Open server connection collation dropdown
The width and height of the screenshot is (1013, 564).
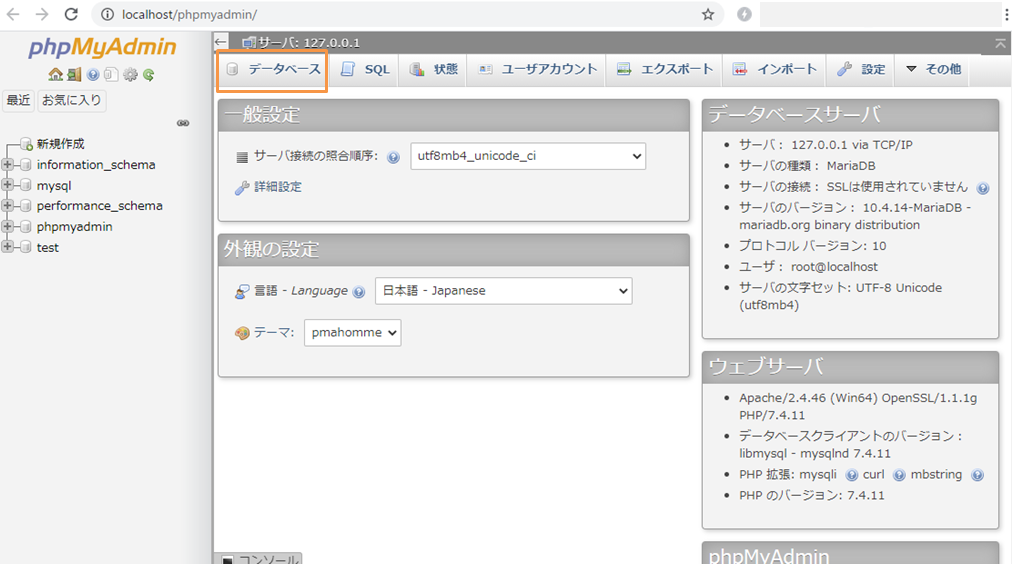[528, 156]
